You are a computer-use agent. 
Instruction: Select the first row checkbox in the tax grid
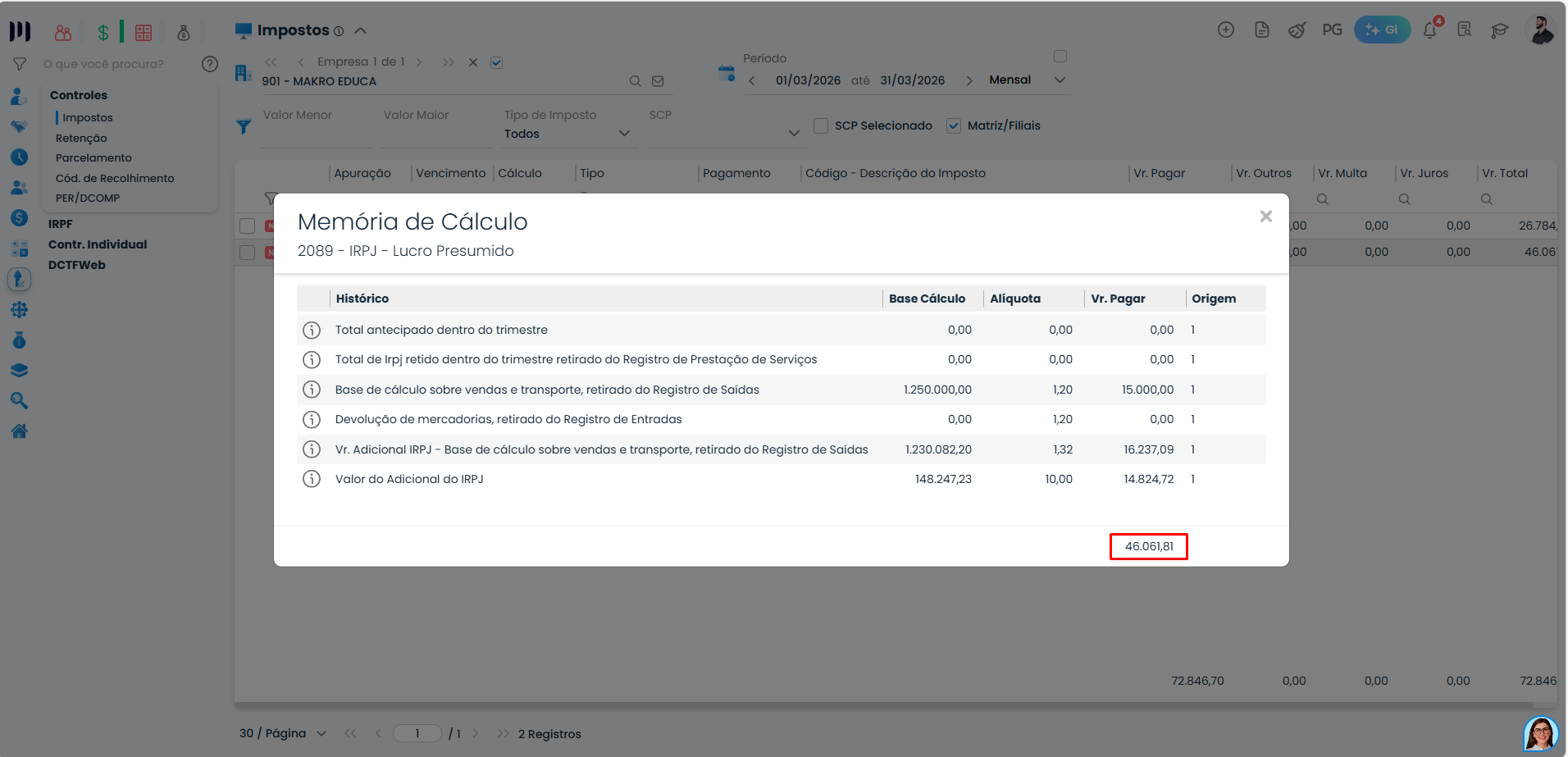point(247,226)
